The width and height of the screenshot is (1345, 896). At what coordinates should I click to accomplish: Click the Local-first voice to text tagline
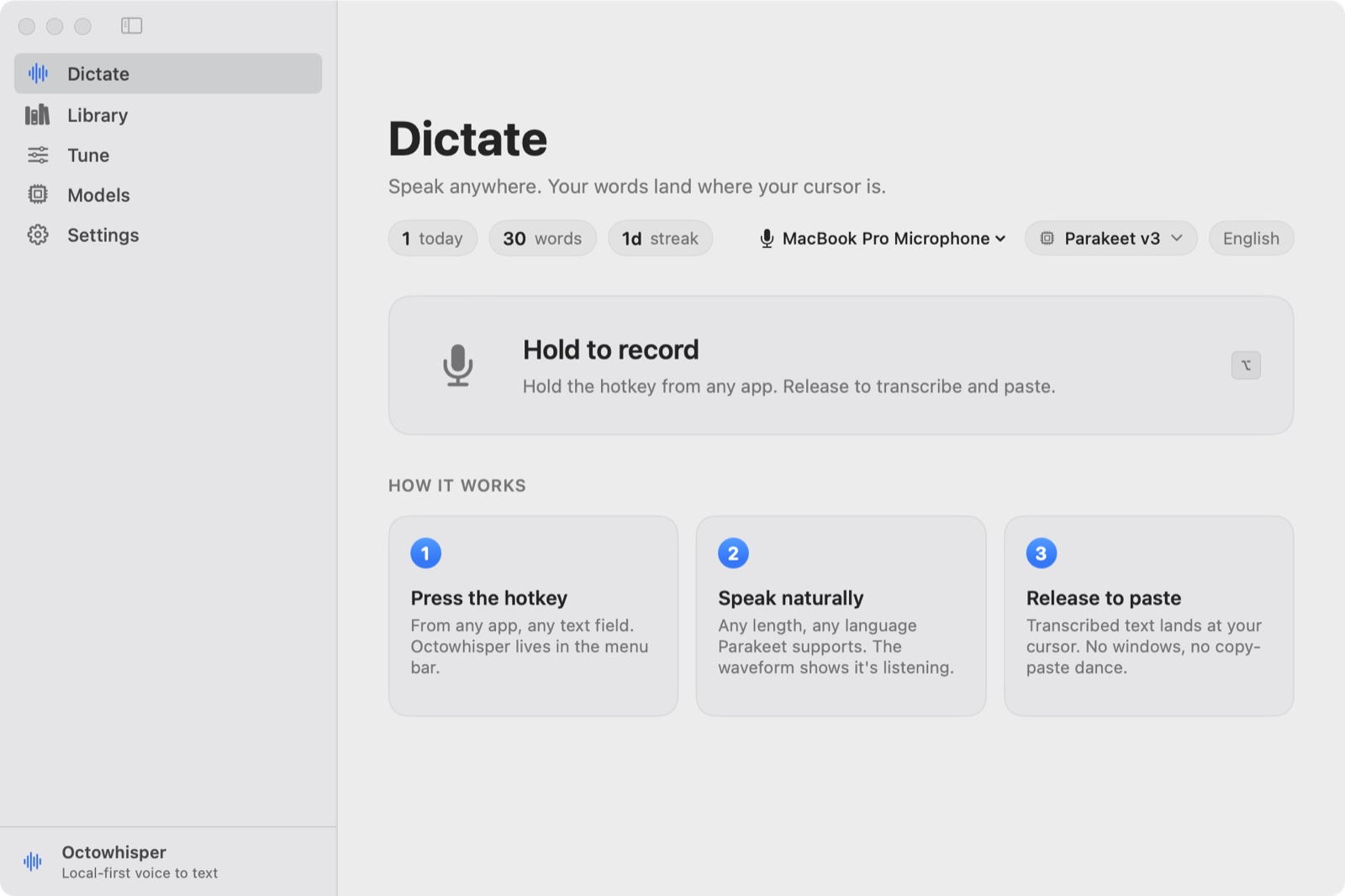140,873
